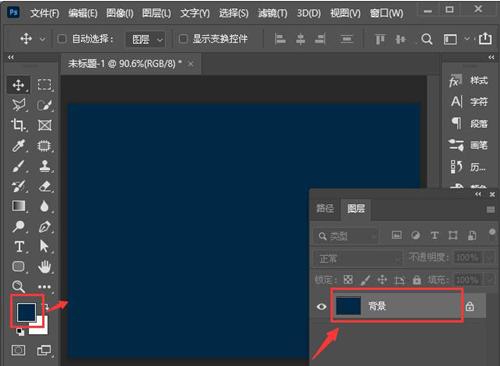Open the 文件(F) menu

[45, 13]
